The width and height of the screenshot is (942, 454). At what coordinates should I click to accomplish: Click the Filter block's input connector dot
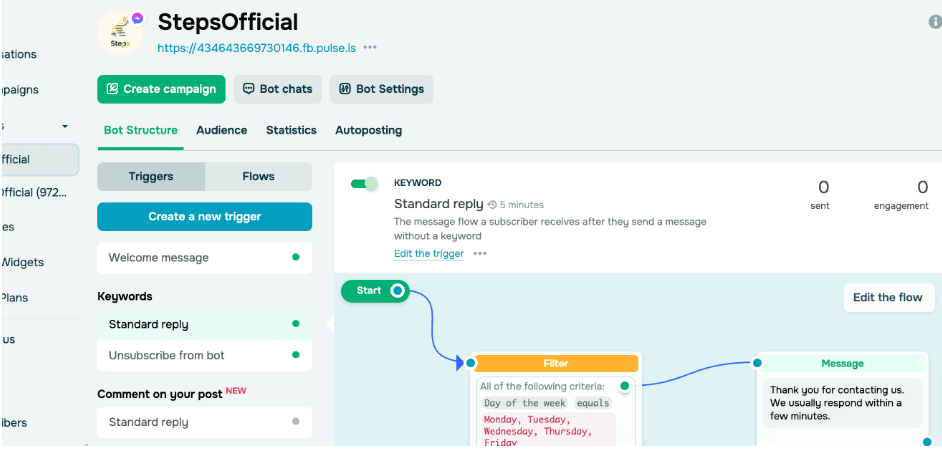(x=471, y=363)
